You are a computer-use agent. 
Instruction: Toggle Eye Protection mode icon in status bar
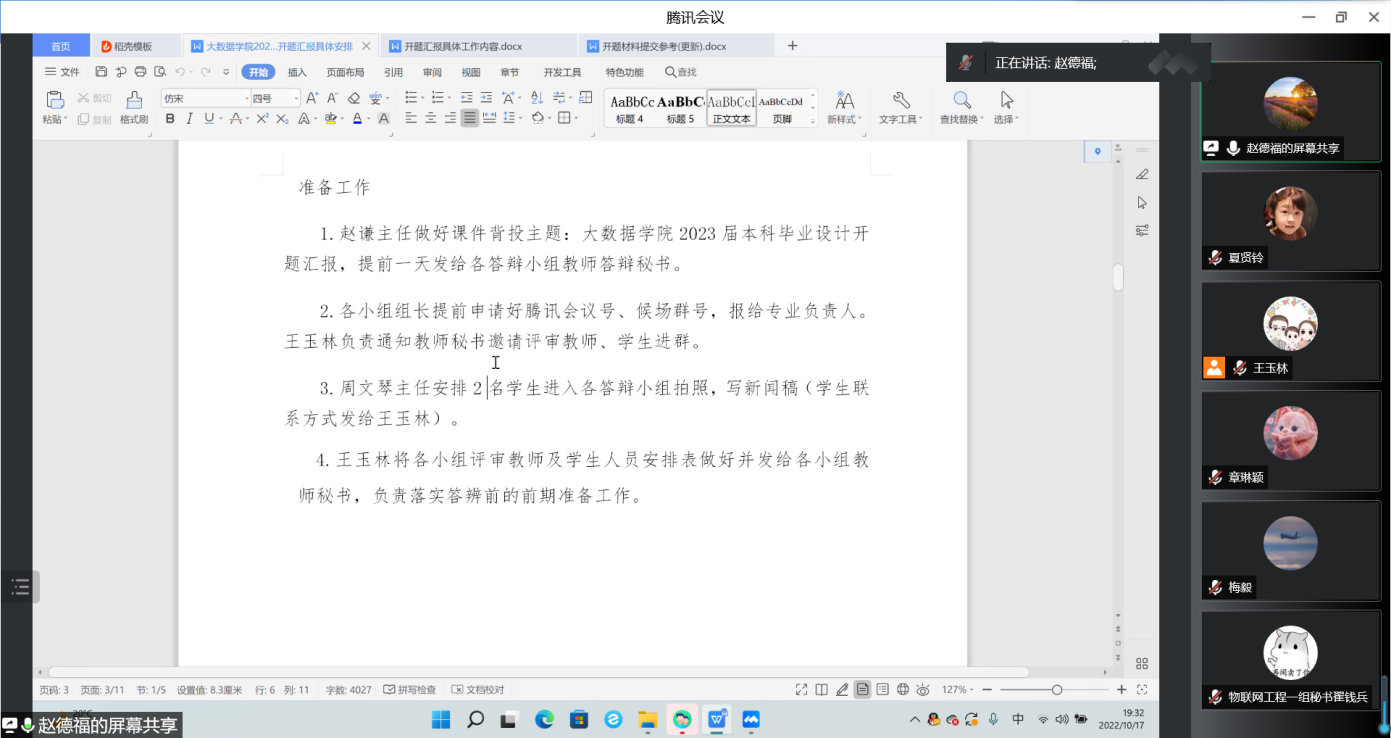point(923,690)
